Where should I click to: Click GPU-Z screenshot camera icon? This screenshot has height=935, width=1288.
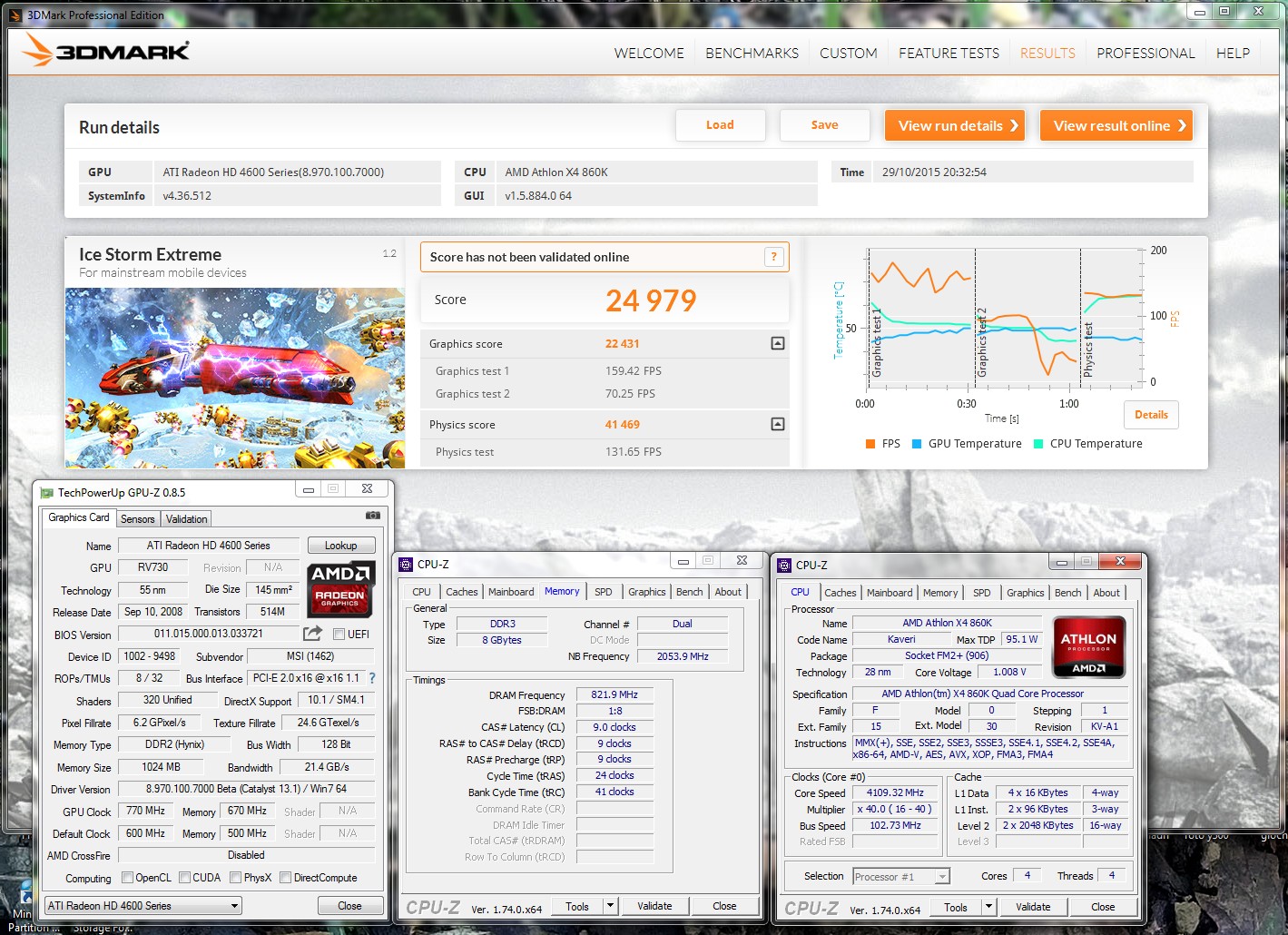coord(372,516)
